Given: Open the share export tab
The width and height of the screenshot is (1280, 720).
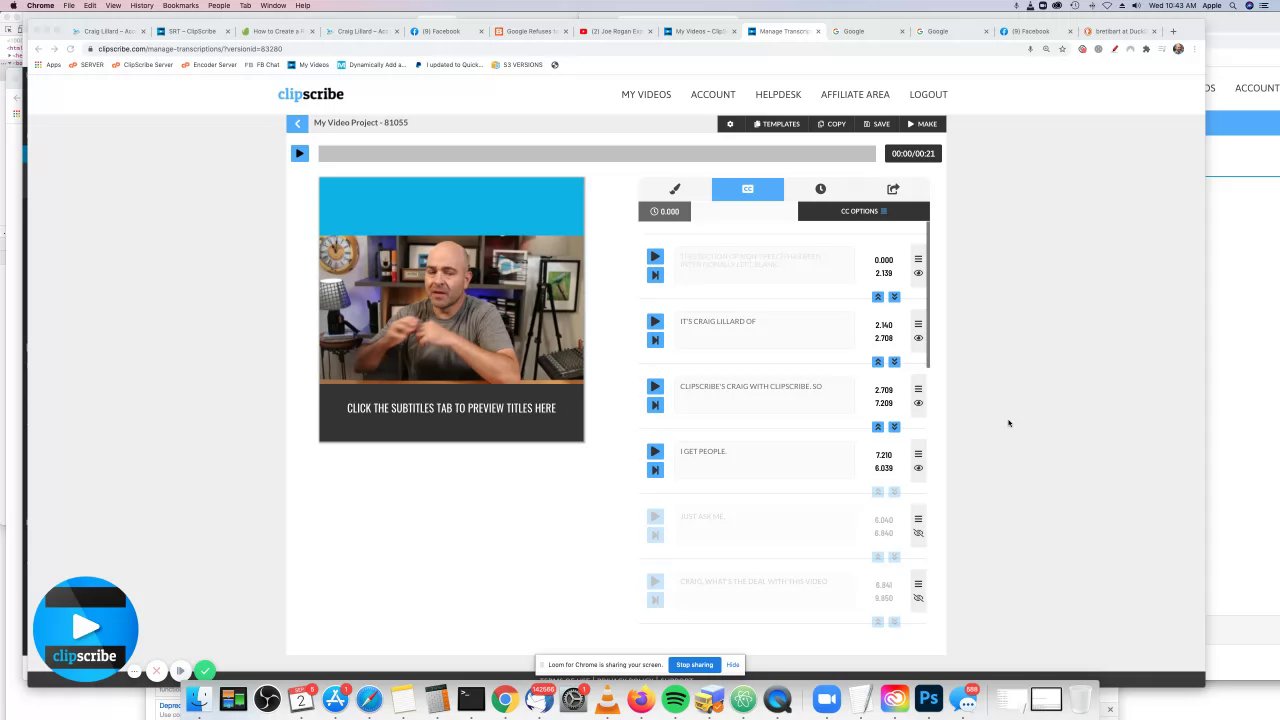Looking at the screenshot, I should (x=893, y=189).
